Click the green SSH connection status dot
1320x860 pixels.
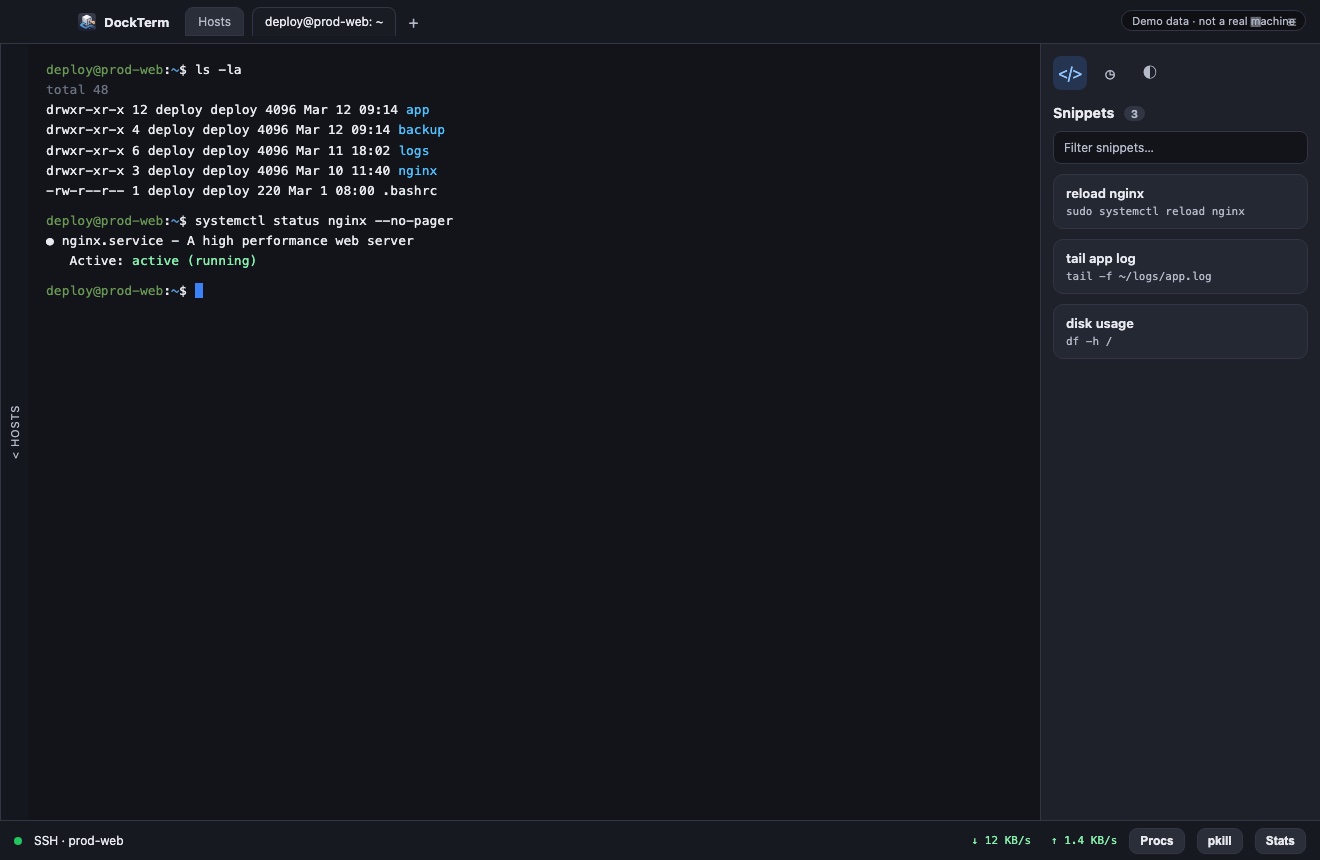coord(18,841)
